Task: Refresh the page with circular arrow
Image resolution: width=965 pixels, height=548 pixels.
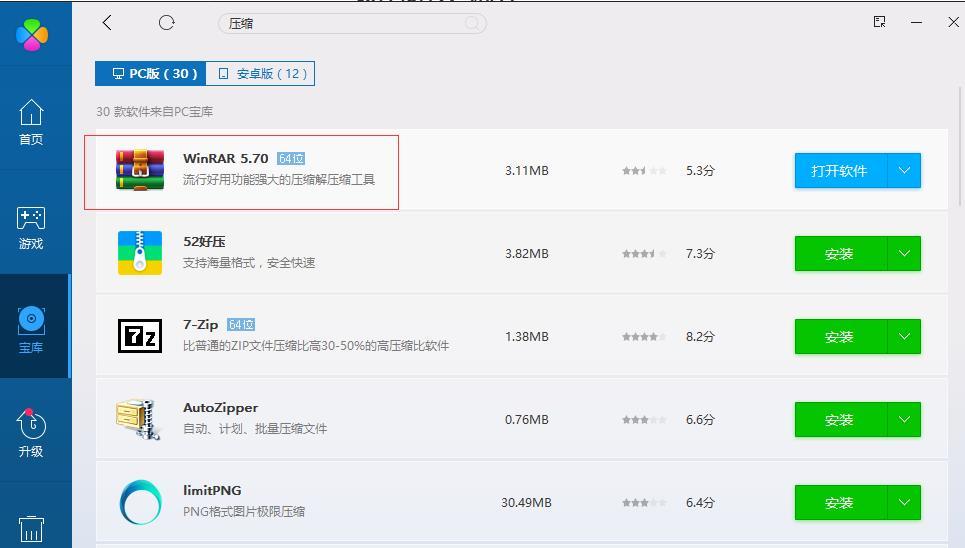Action: (x=167, y=23)
